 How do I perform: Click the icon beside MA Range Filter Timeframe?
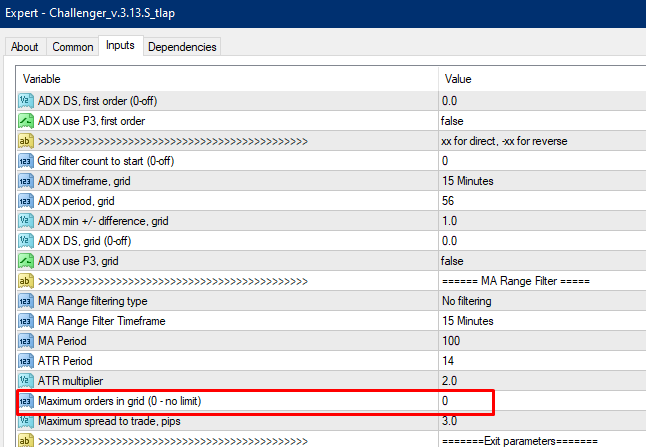point(26,321)
